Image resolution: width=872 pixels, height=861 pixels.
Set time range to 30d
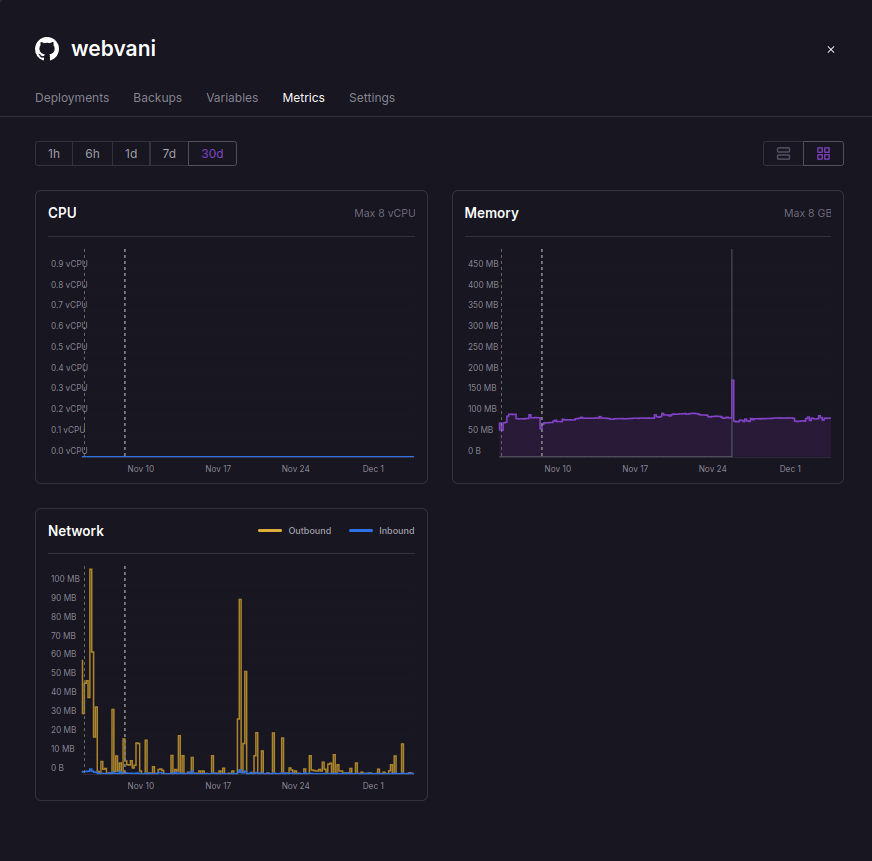pos(212,154)
